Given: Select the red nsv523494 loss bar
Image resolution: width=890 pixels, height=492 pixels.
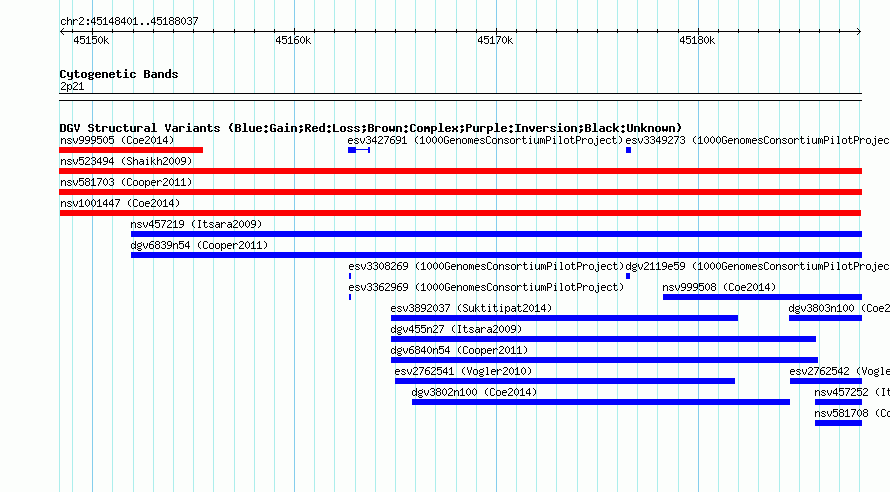Looking at the screenshot, I should [460, 171].
